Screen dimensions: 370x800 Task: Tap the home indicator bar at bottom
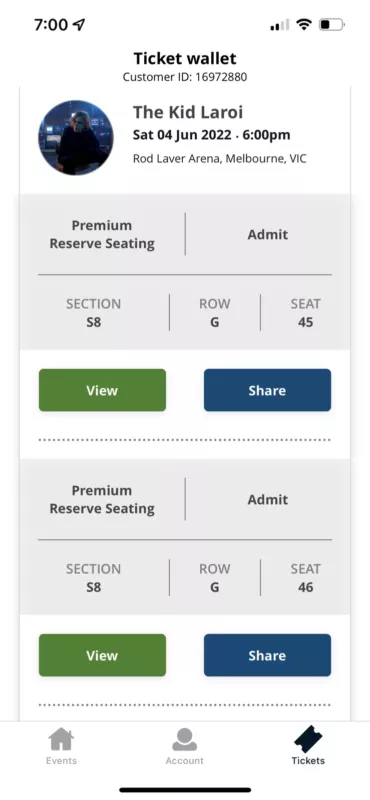(185, 790)
